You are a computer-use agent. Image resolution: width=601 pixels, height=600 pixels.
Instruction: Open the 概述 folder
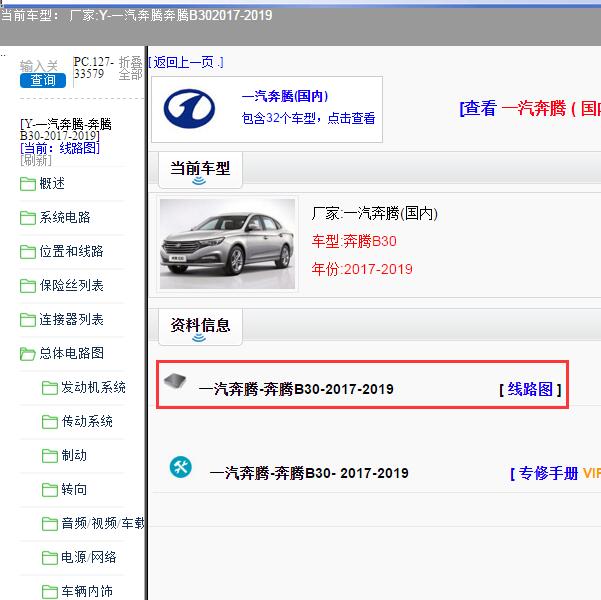(x=52, y=183)
